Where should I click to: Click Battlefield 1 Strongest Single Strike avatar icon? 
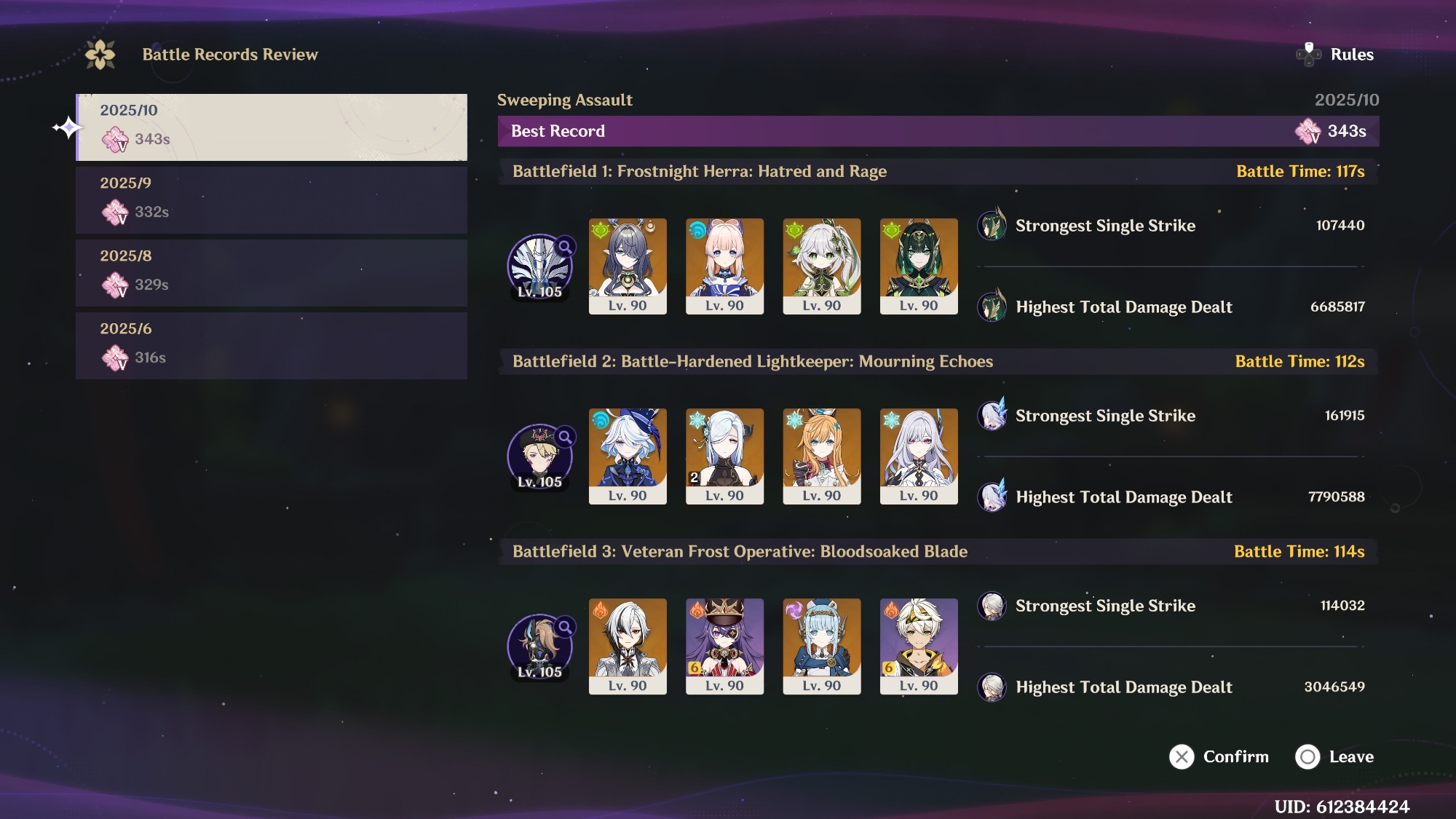point(992,225)
